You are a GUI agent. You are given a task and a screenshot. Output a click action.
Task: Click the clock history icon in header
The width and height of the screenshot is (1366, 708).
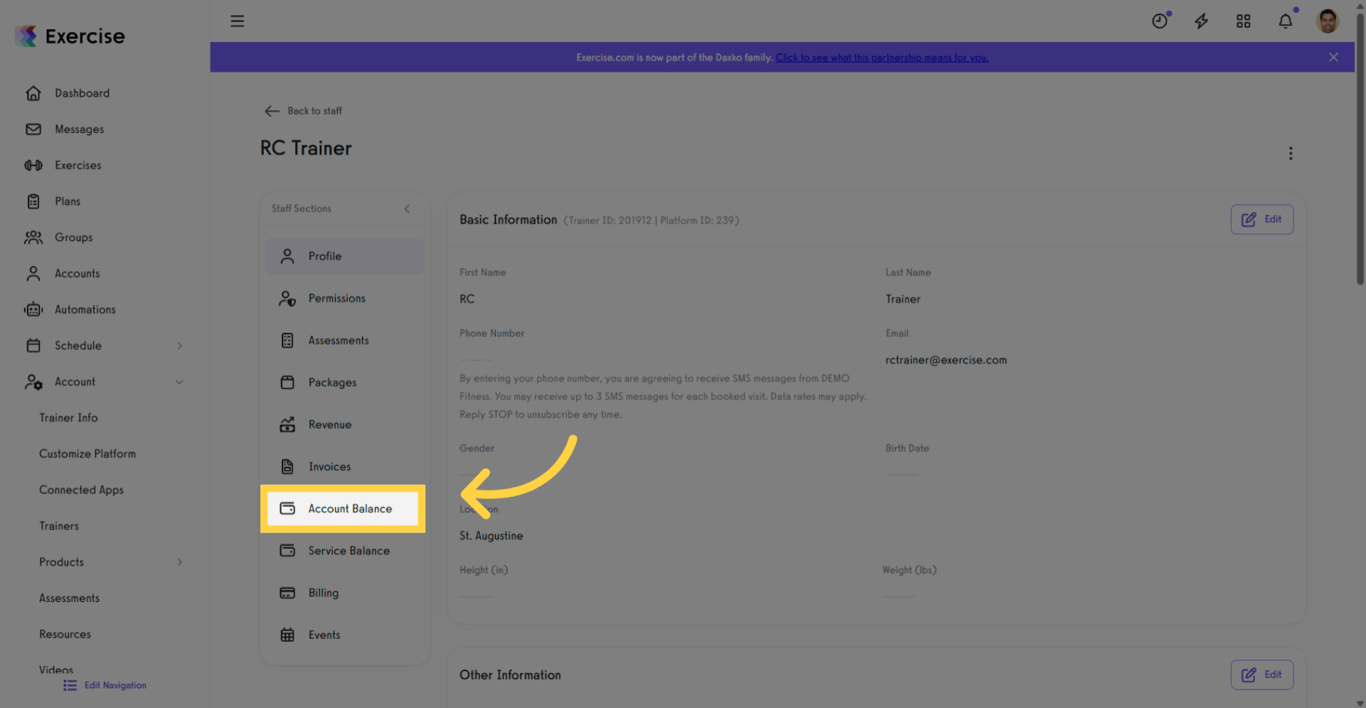(1159, 20)
